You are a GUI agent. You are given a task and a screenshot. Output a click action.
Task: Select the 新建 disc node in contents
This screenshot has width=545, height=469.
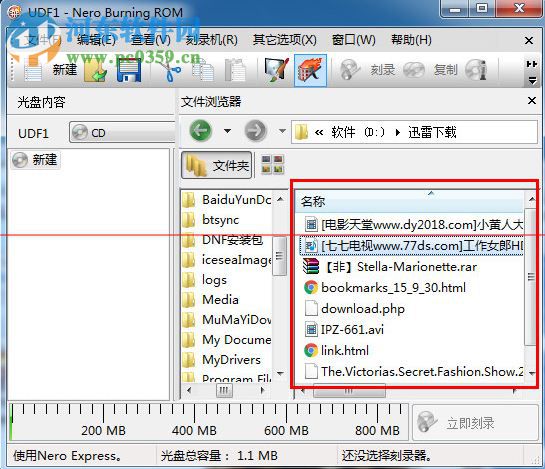click(35, 160)
